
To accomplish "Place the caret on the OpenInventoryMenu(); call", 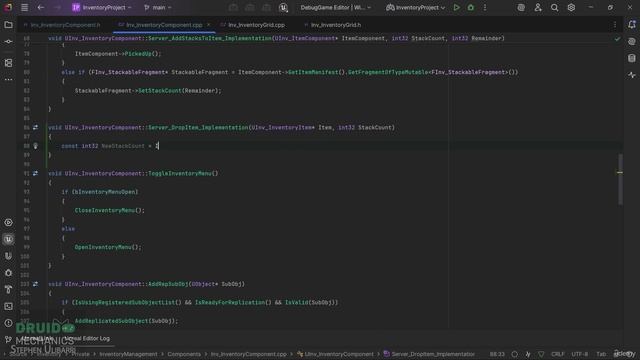I will [x=108, y=247].
